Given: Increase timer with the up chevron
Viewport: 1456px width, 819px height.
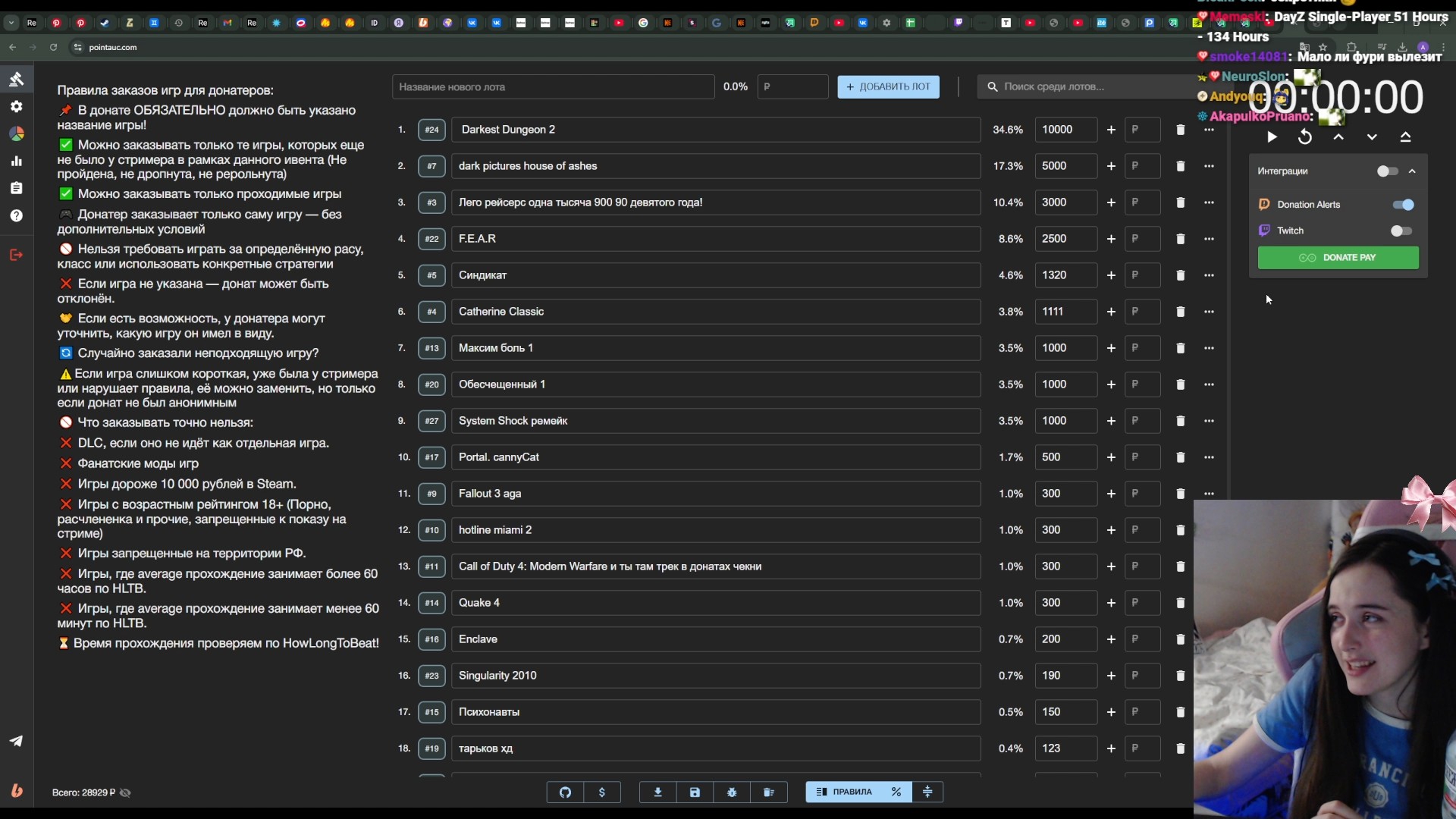Looking at the screenshot, I should coord(1338,137).
